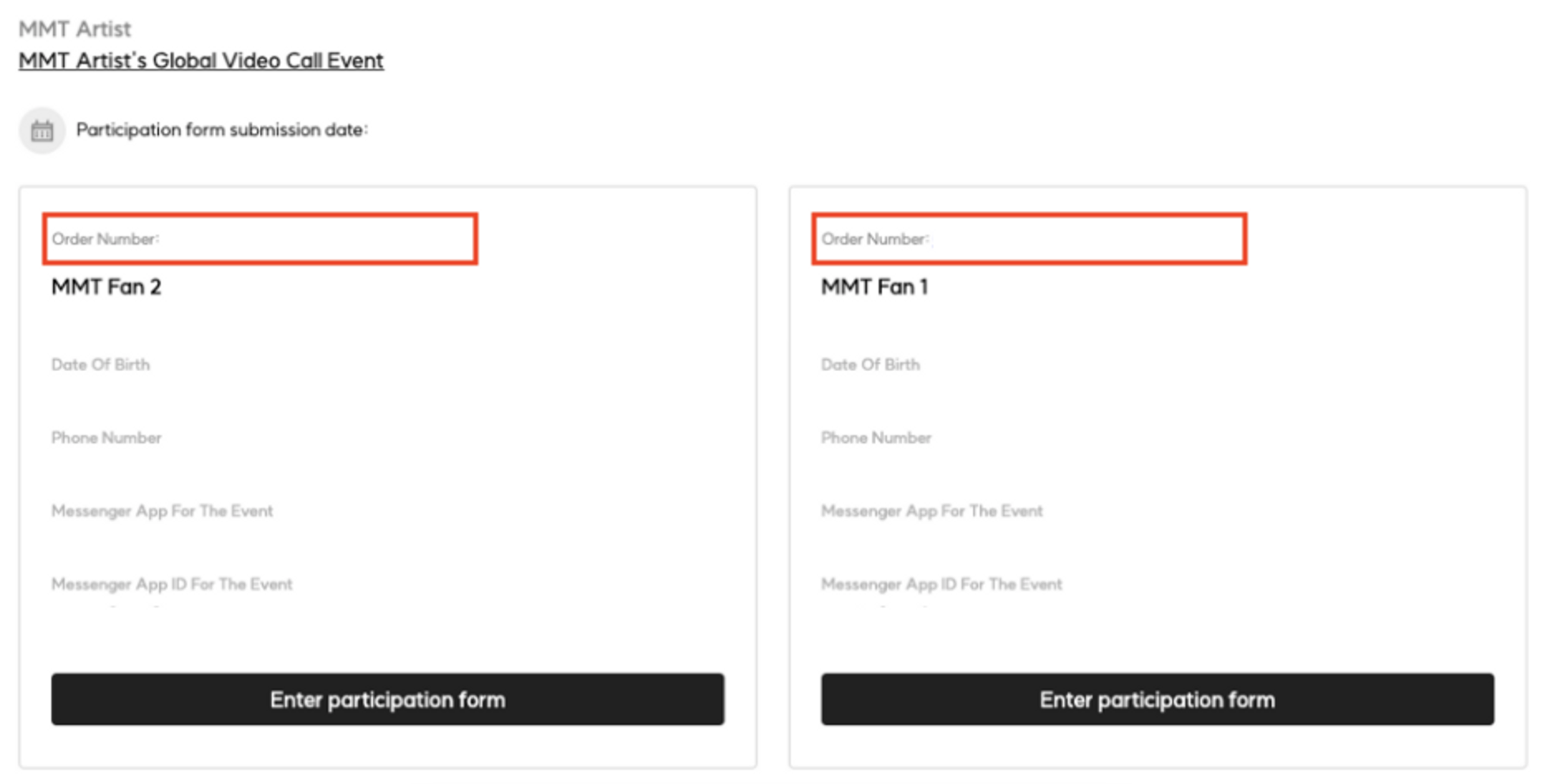Click the MMT Fan 1 name heading
The width and height of the screenshot is (1543, 784).
874,287
